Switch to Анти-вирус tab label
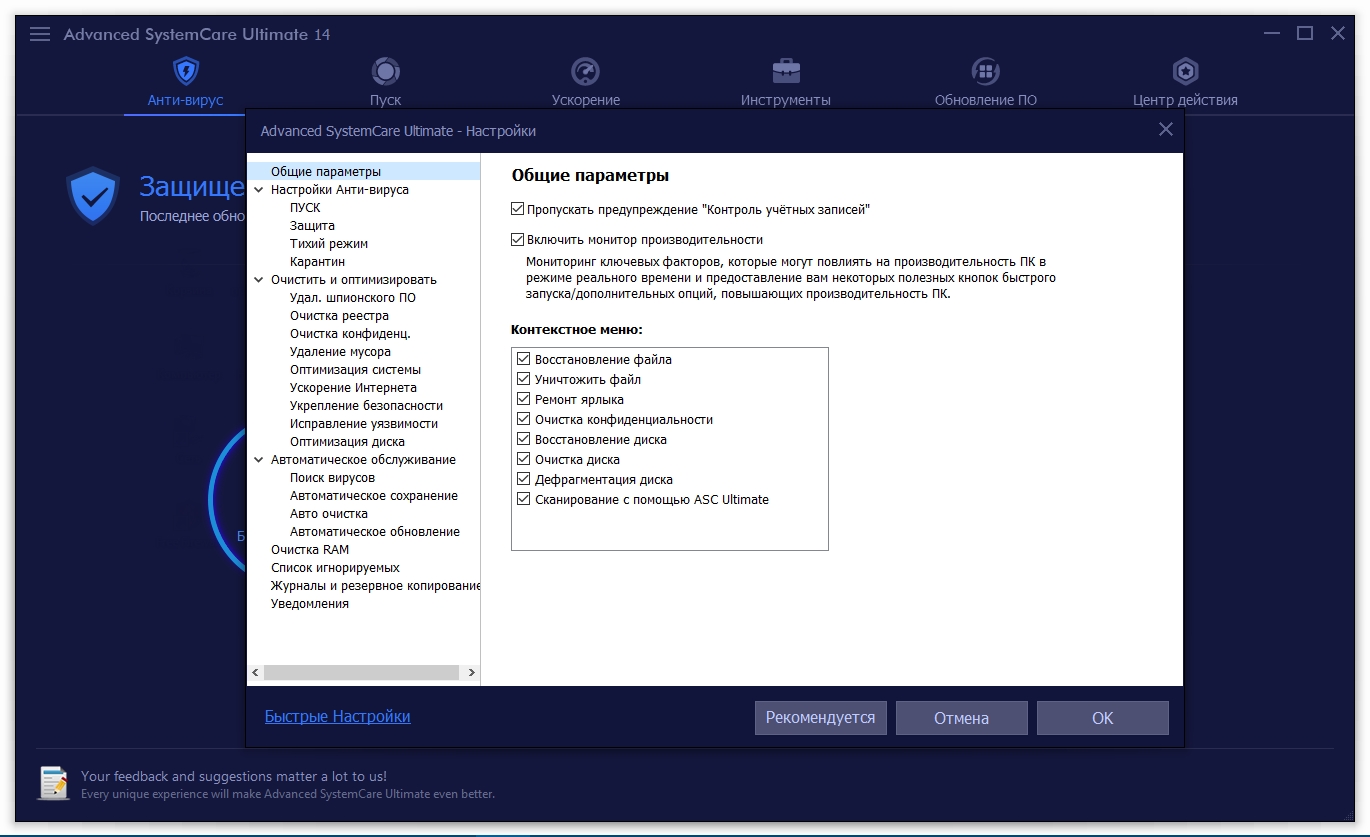The height and width of the screenshot is (837, 1370). (x=185, y=100)
